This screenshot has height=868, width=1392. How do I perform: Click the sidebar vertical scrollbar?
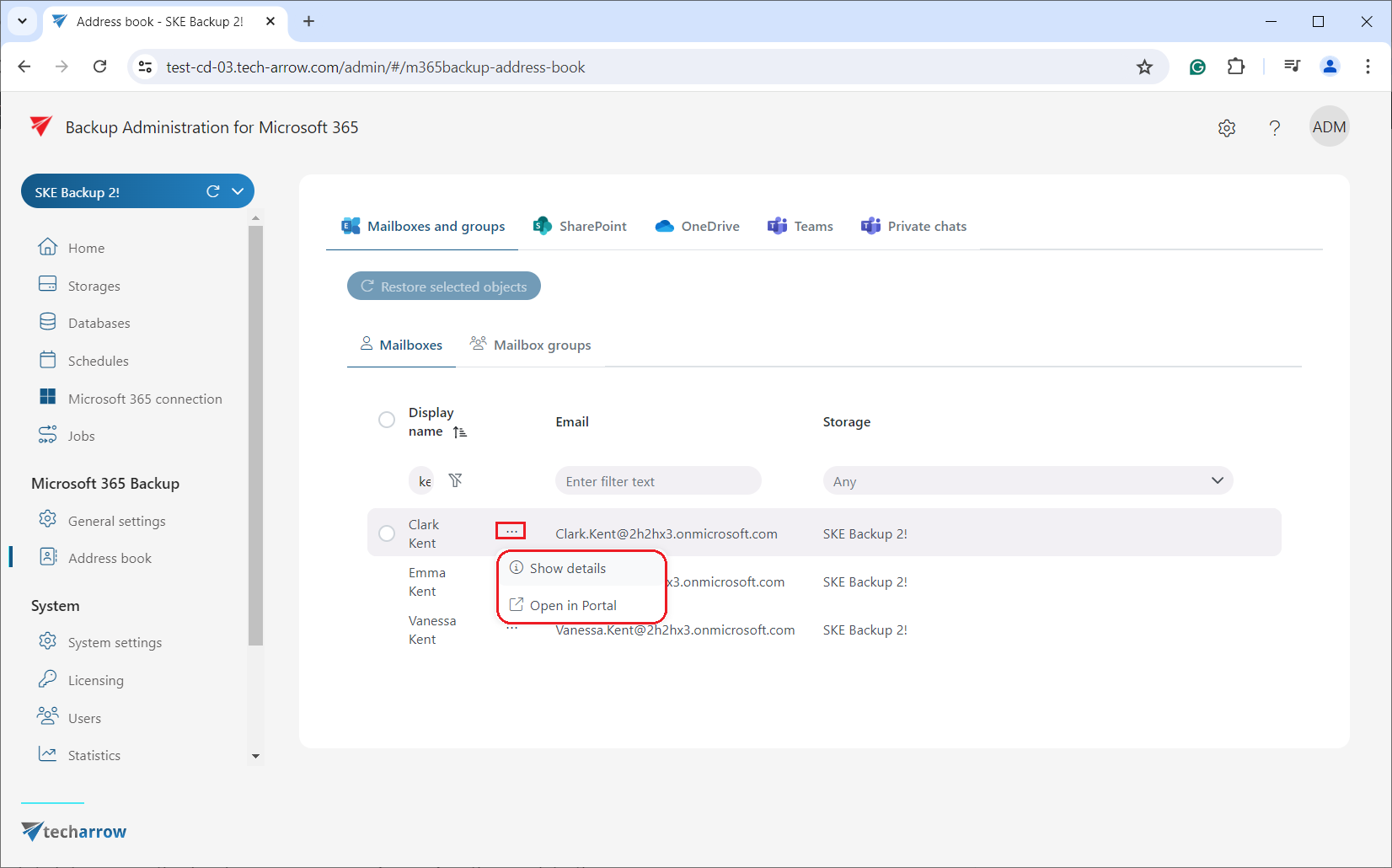pos(255,435)
